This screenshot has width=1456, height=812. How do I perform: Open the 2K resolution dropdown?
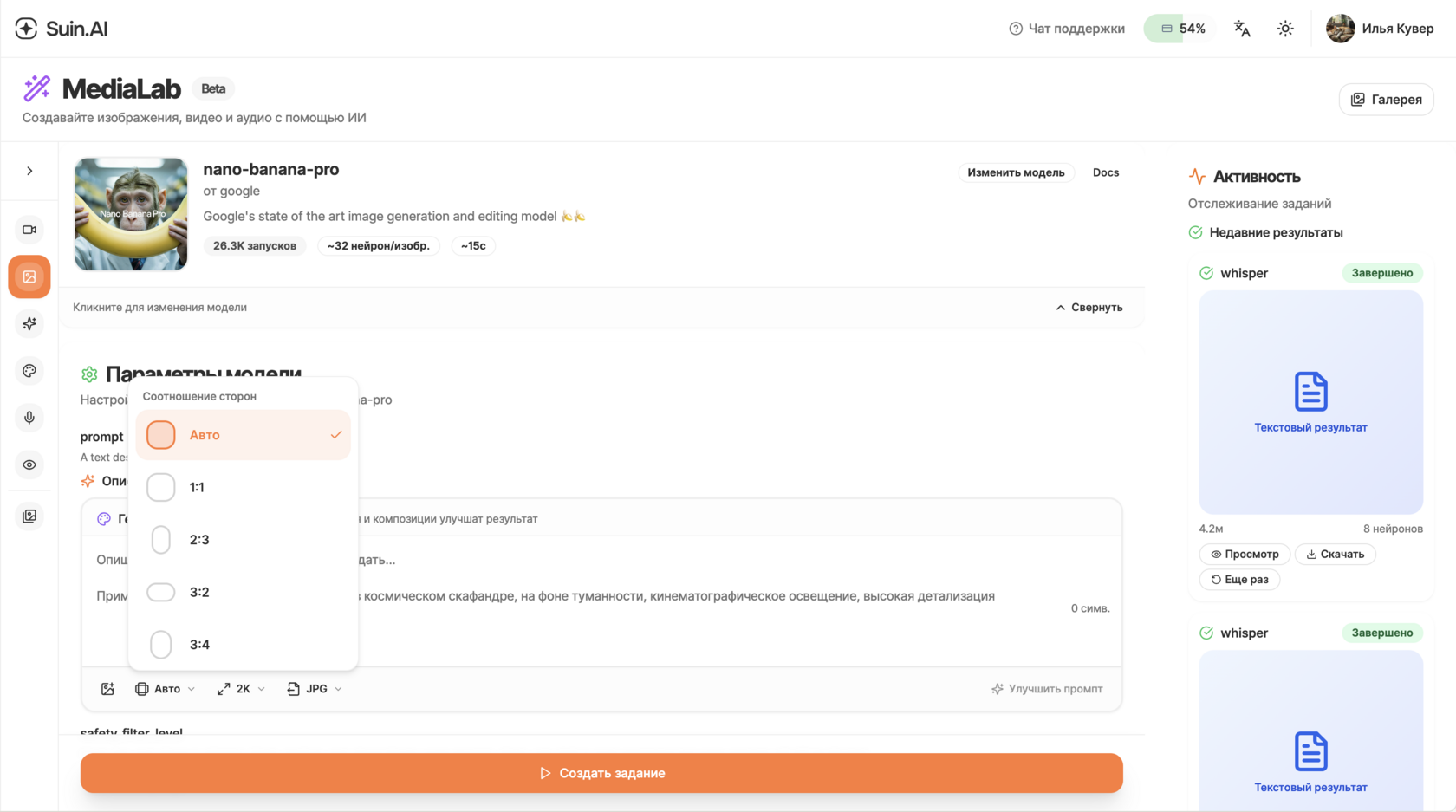click(x=242, y=689)
